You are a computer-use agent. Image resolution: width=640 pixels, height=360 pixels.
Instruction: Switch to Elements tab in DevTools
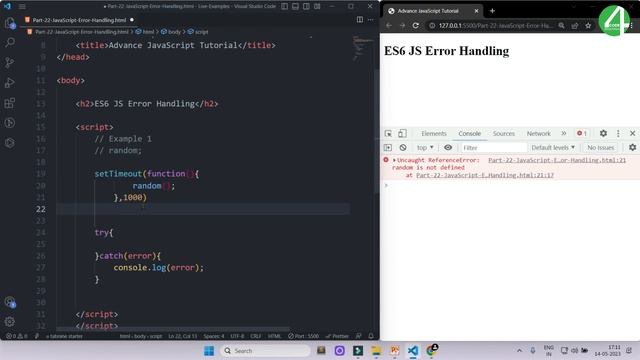434,133
